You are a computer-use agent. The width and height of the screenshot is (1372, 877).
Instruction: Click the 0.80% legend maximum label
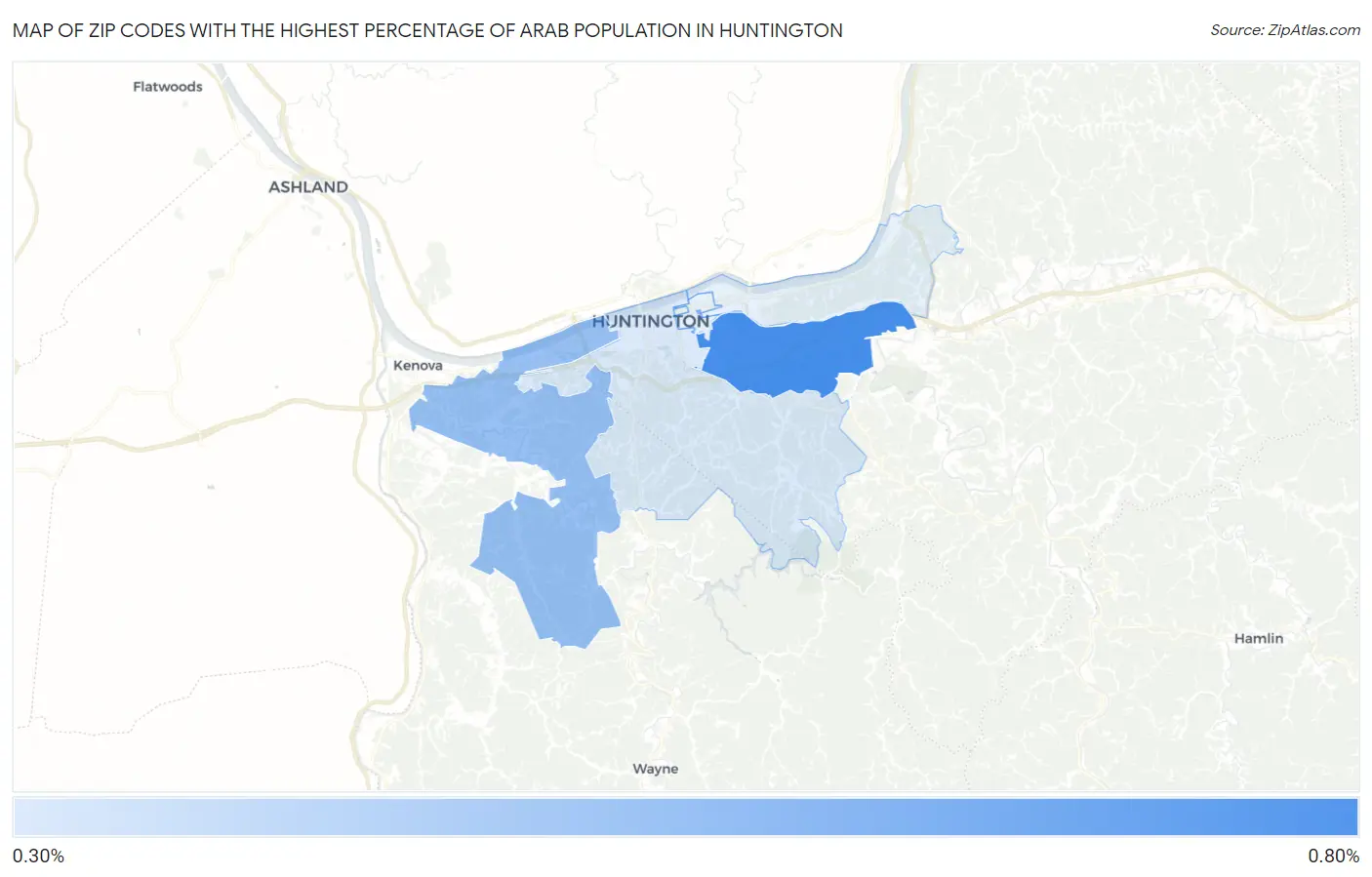[1334, 856]
